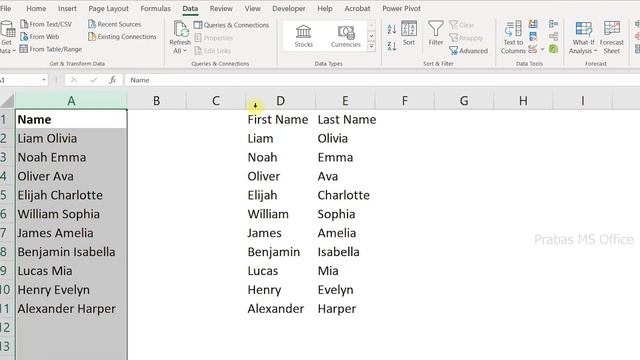The width and height of the screenshot is (640, 360).
Task: Open the Help tab
Action: 324,8
